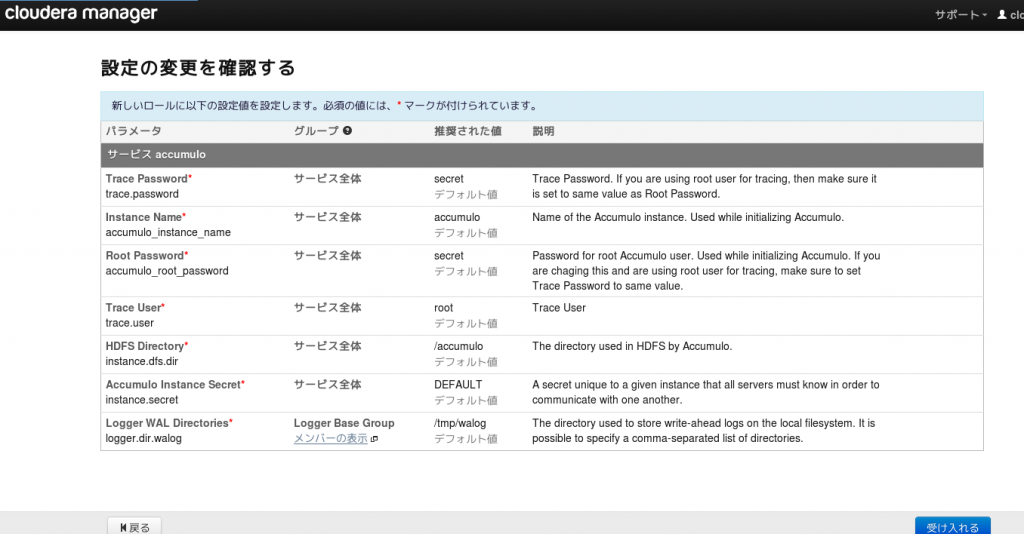
Task: Click the Cloudera Manager logo
Action: point(81,13)
